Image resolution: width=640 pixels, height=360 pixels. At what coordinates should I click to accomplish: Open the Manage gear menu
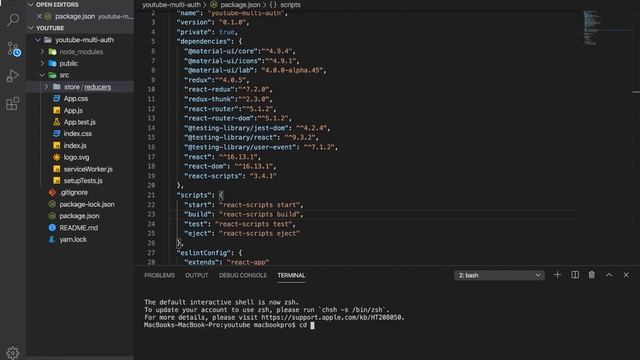click(13, 352)
